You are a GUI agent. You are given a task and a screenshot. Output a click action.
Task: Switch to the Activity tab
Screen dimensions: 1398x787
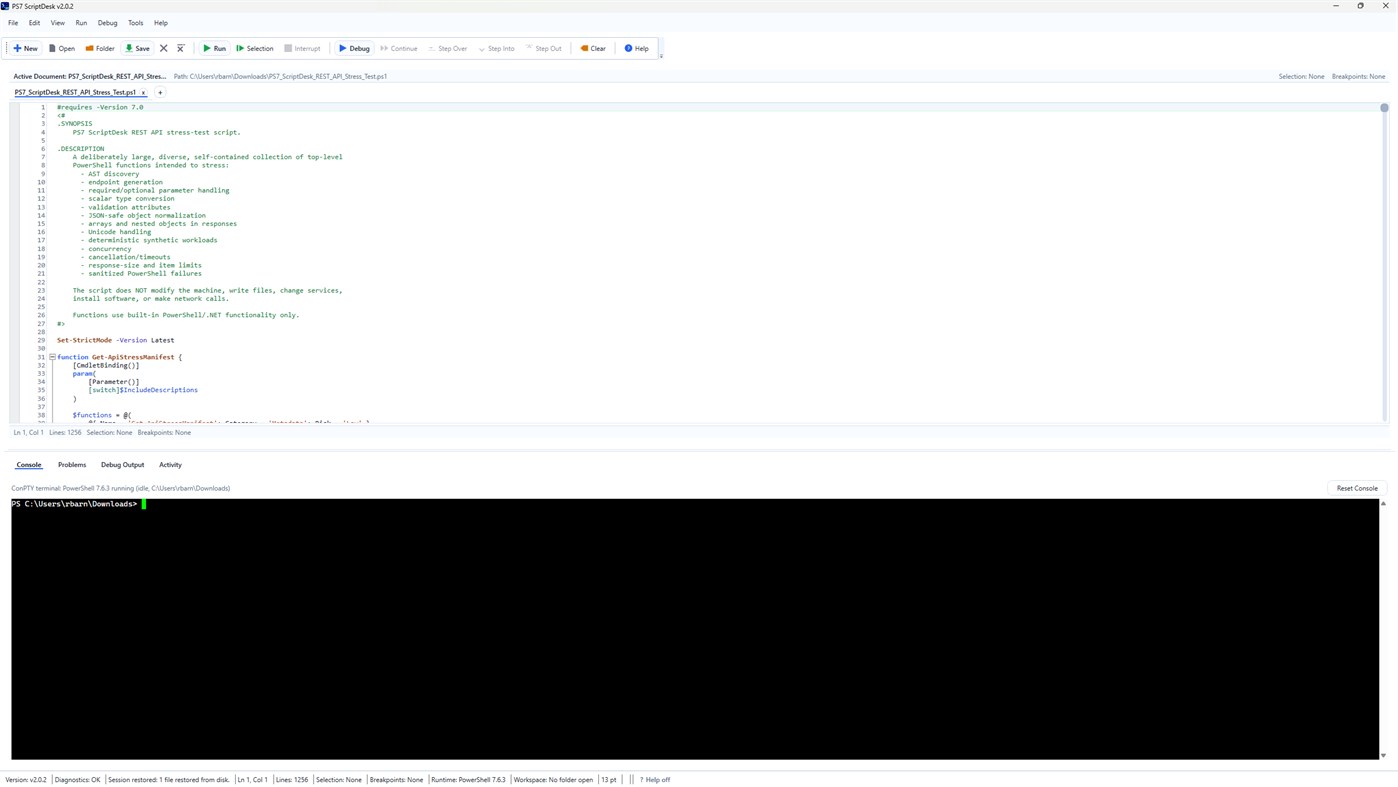coord(170,465)
